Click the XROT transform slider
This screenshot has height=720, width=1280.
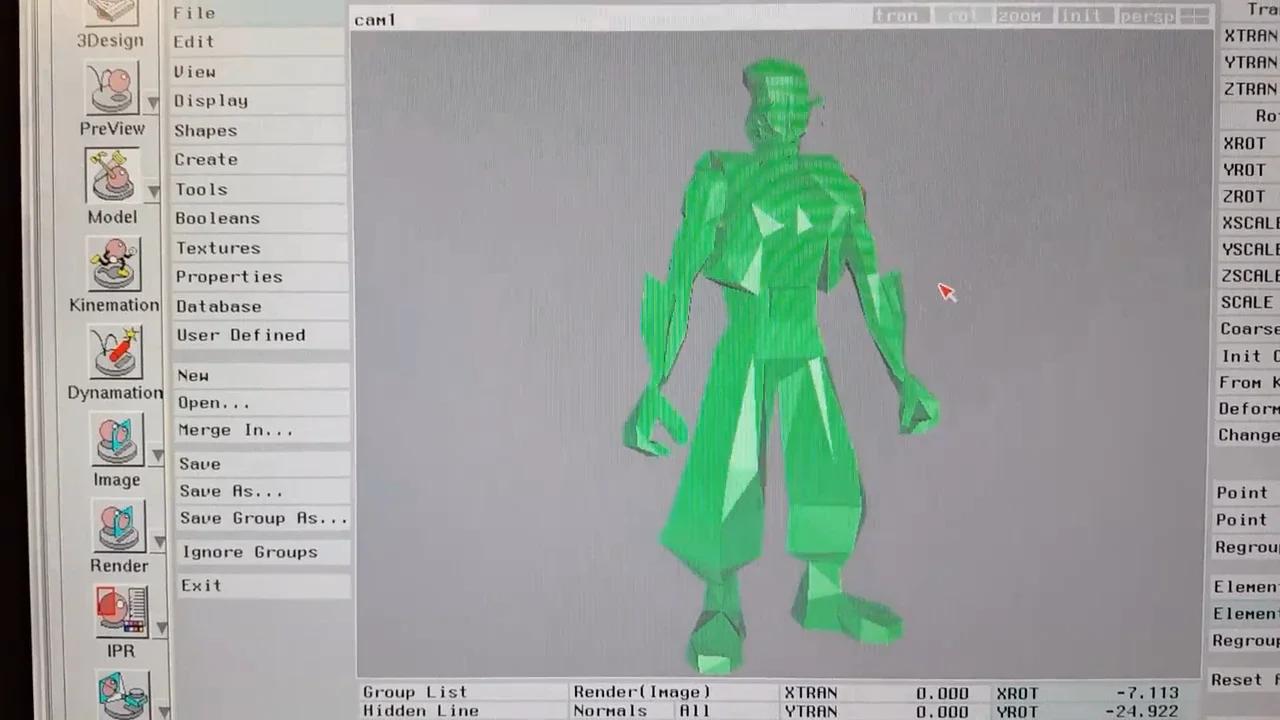[x=1244, y=143]
